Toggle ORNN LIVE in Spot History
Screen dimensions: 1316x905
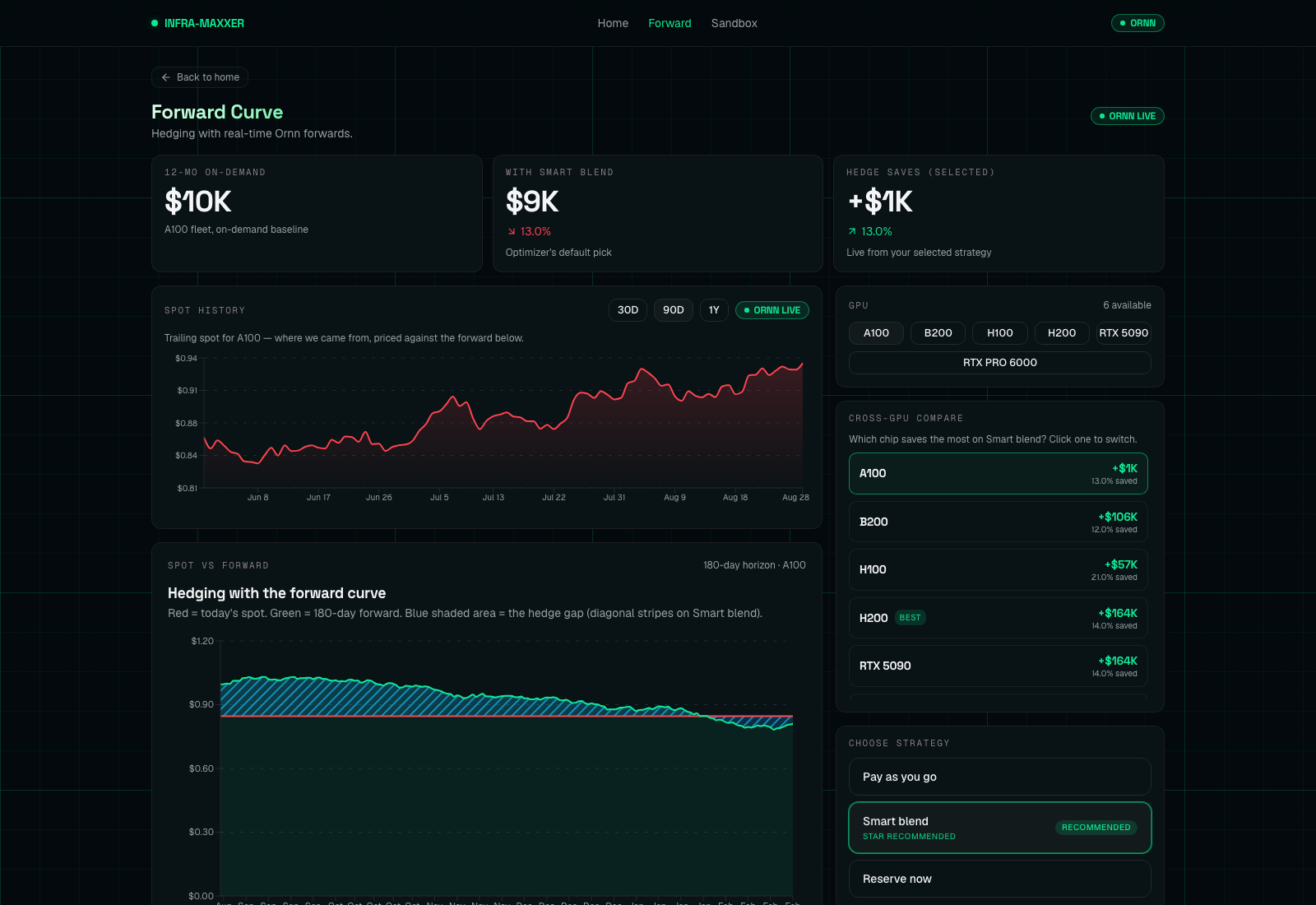click(772, 310)
